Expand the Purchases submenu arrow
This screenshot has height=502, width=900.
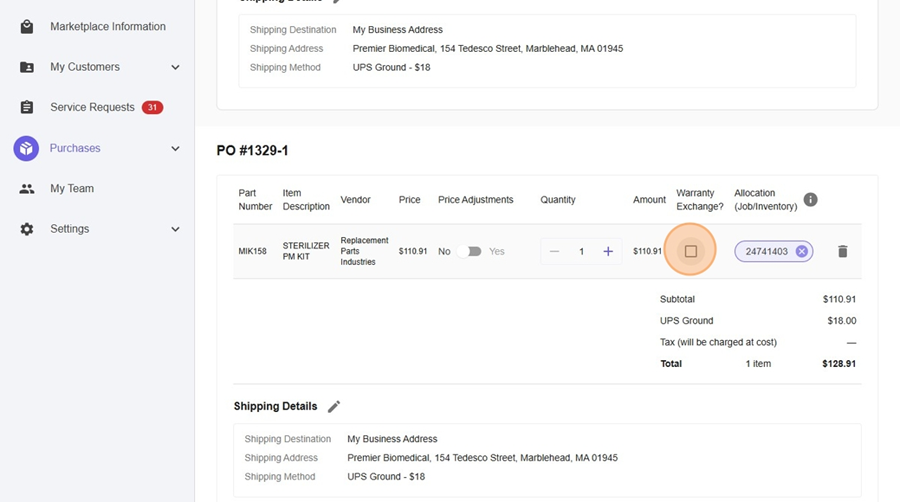click(175, 148)
